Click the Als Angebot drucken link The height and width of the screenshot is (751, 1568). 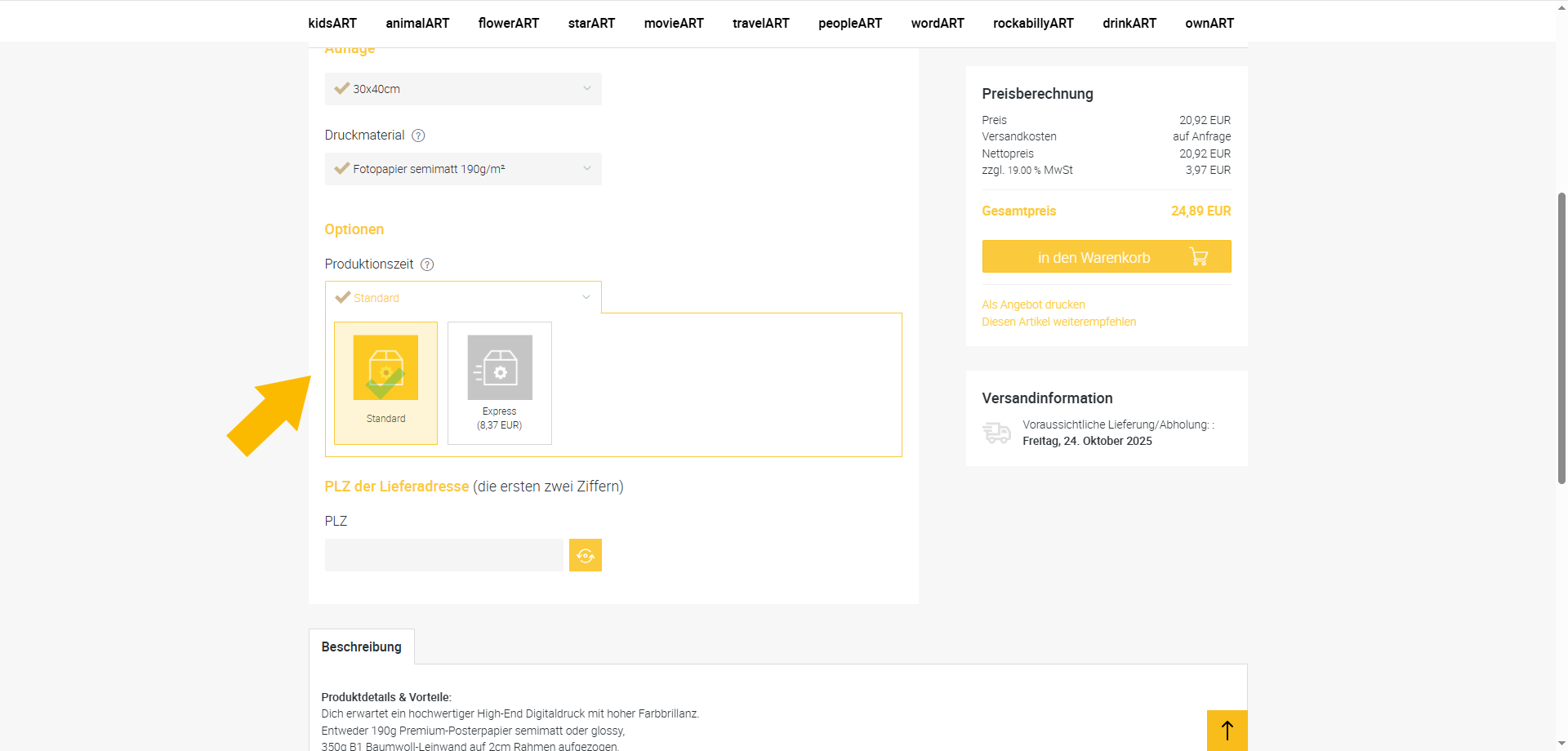click(1033, 304)
